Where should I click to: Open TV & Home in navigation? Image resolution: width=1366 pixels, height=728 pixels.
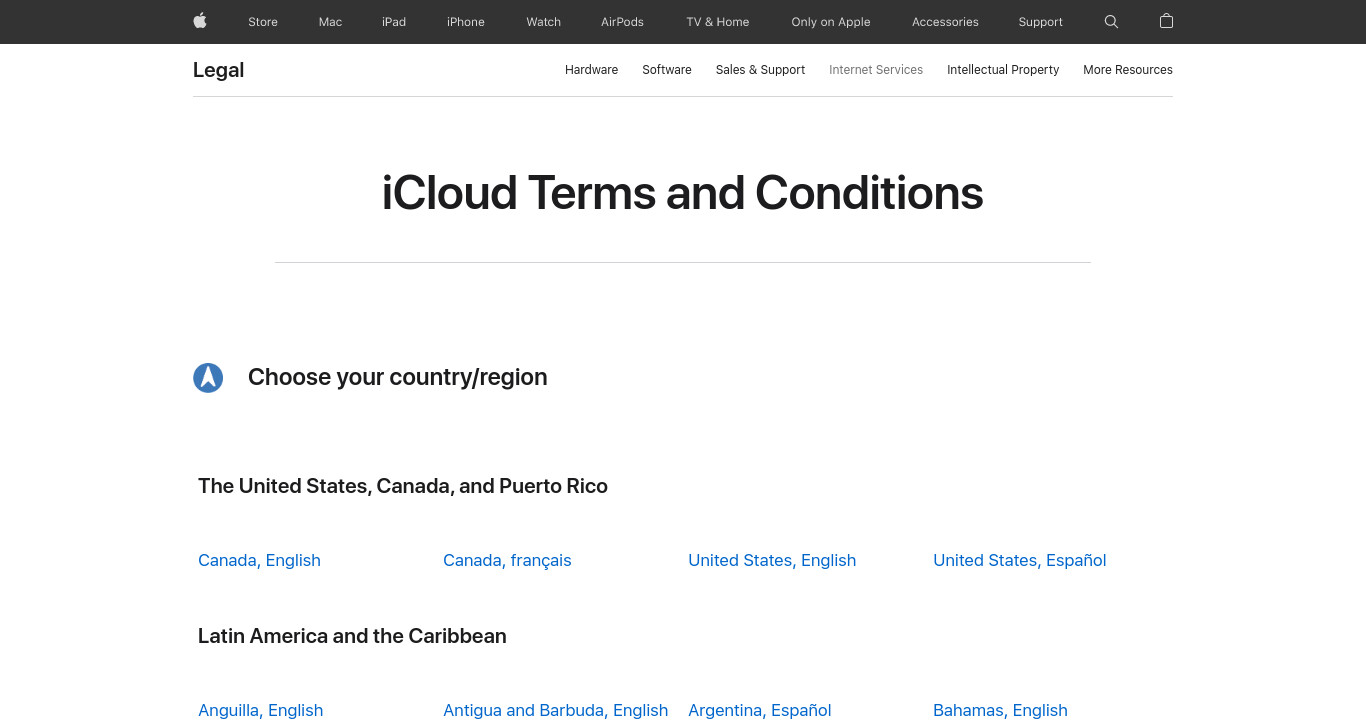718,22
